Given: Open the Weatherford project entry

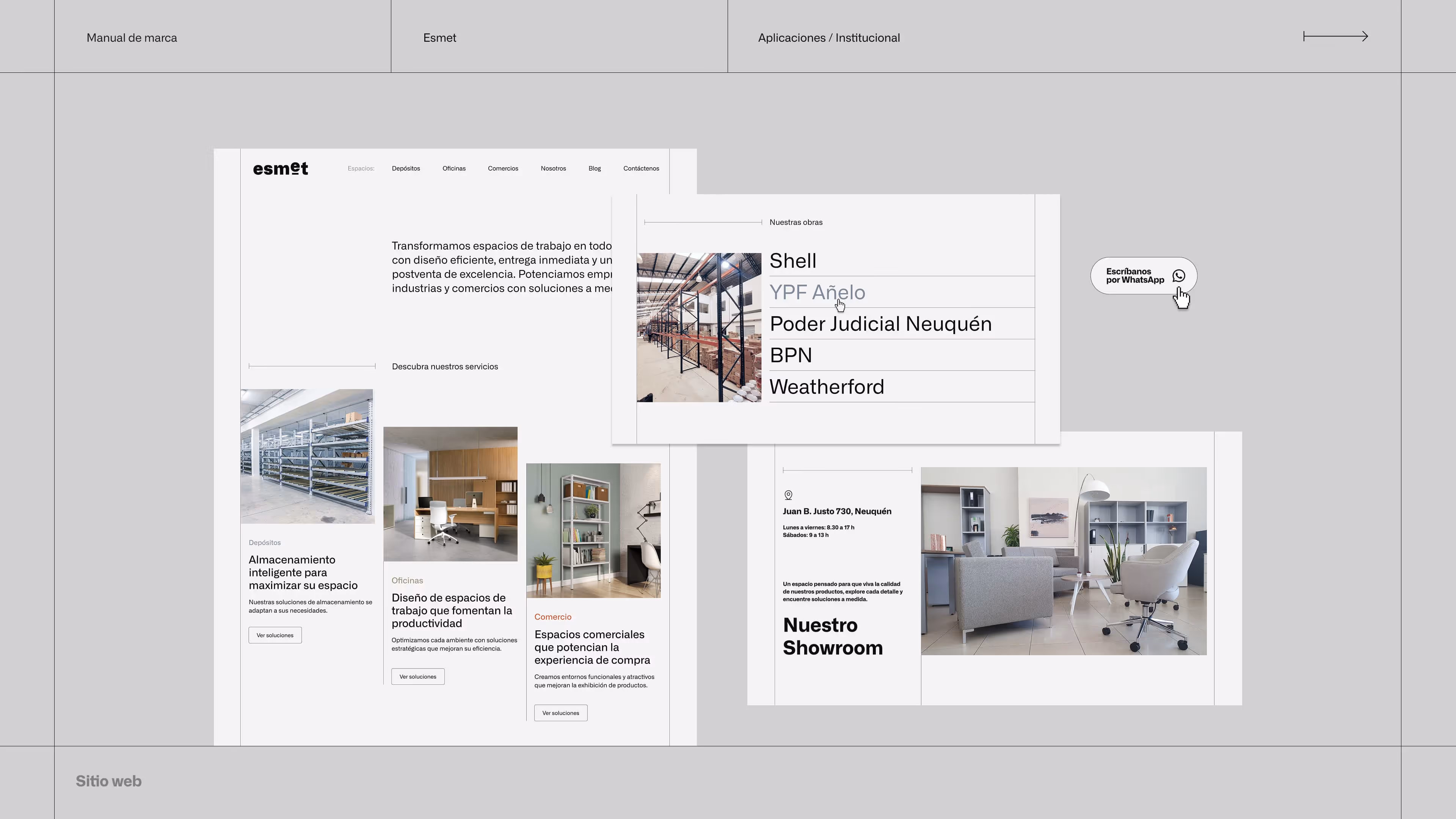Looking at the screenshot, I should click(x=826, y=387).
